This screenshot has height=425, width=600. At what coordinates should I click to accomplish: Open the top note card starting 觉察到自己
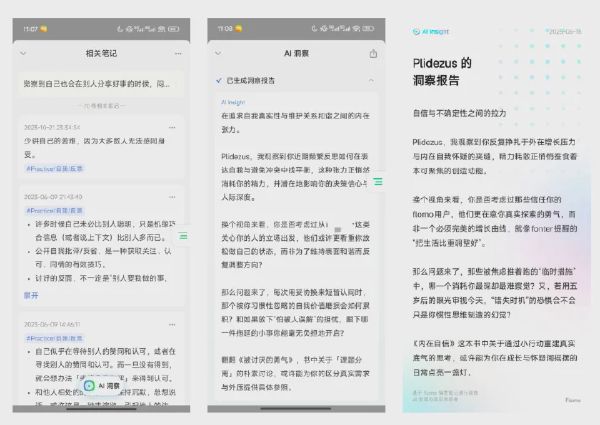(x=101, y=83)
